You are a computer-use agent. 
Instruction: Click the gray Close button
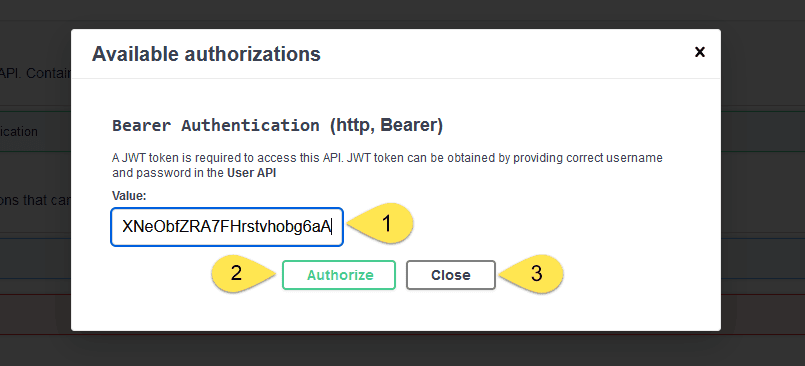[x=451, y=275]
